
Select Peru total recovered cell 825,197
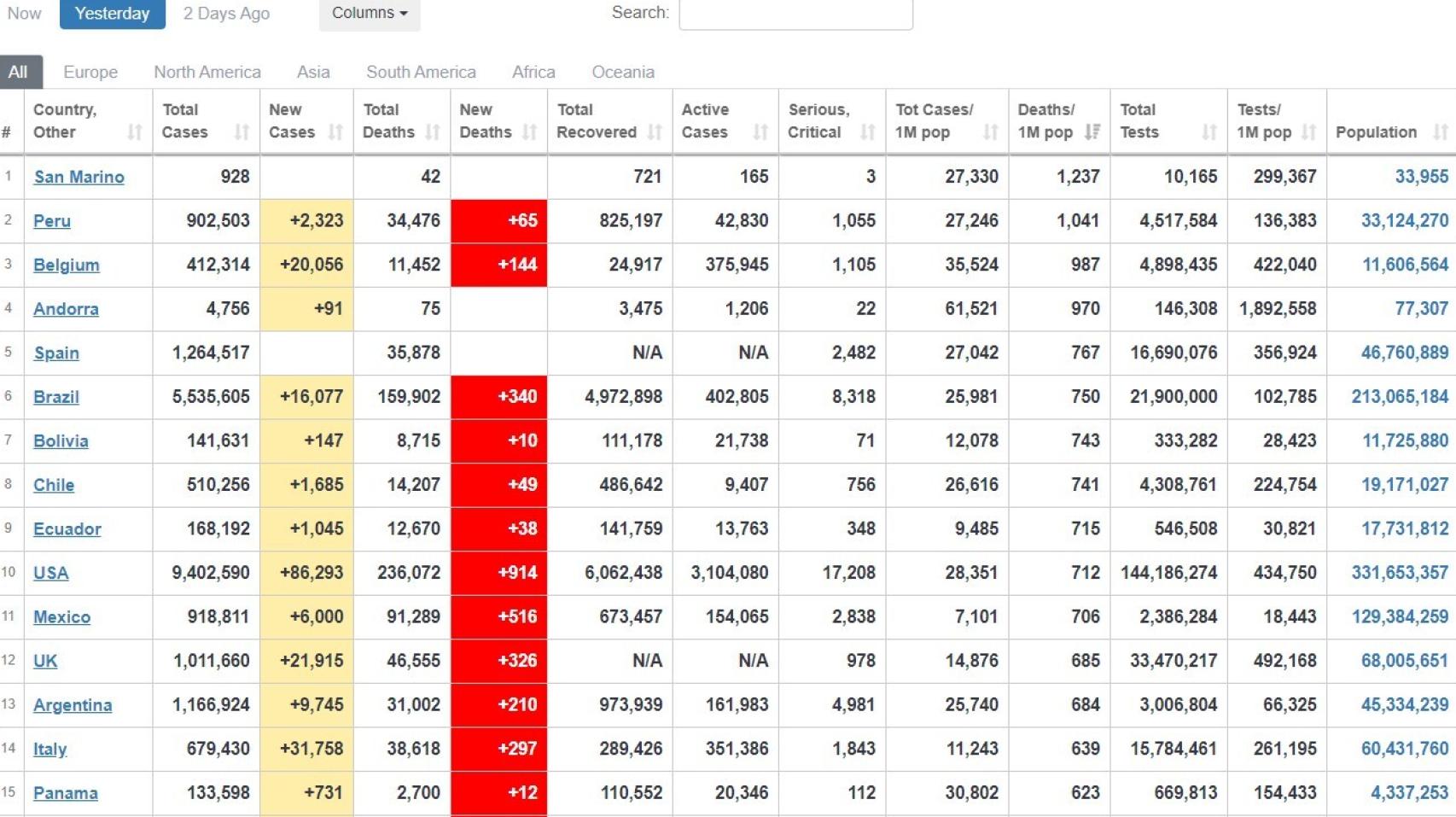610,220
